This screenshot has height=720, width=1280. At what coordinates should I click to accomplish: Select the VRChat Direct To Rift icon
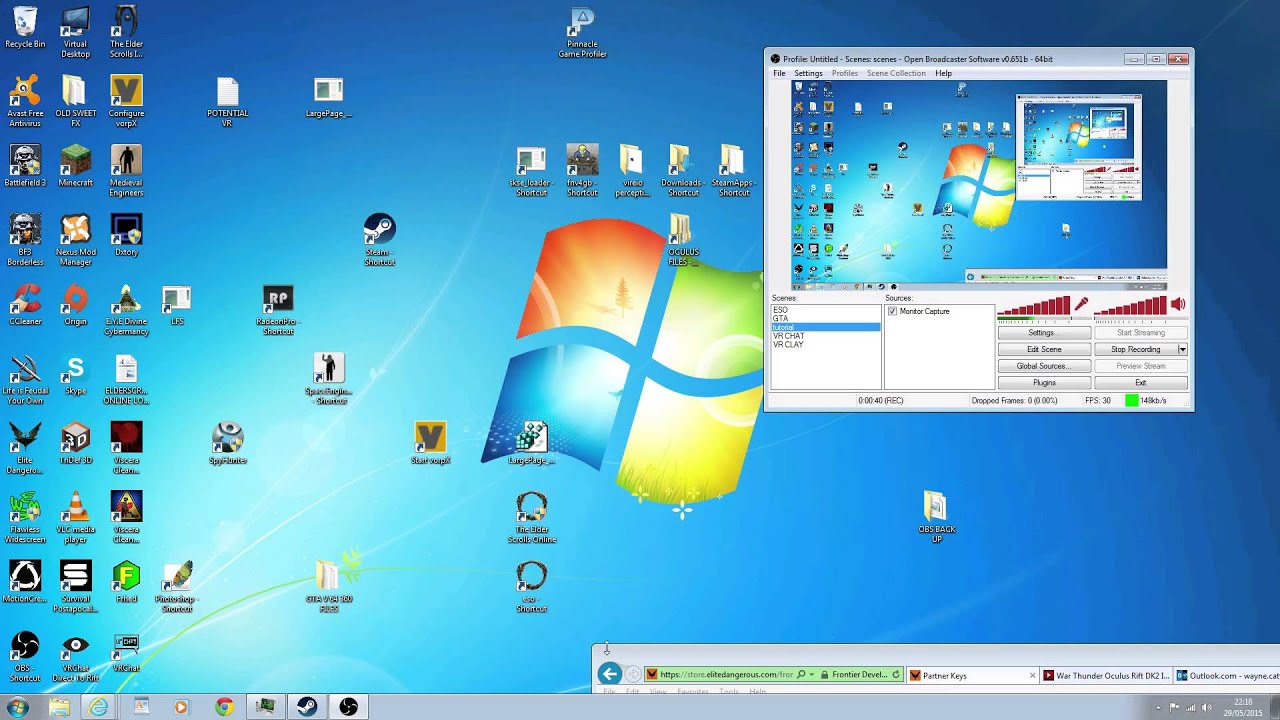click(x=75, y=658)
